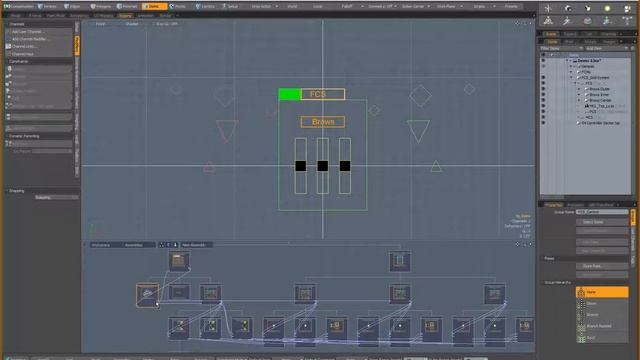Switch to the Rigging layout tab

[x=125, y=16]
